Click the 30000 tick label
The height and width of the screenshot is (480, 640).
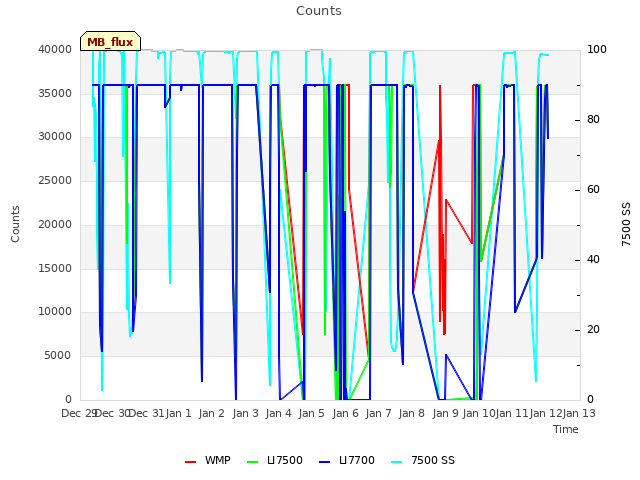tap(55, 136)
